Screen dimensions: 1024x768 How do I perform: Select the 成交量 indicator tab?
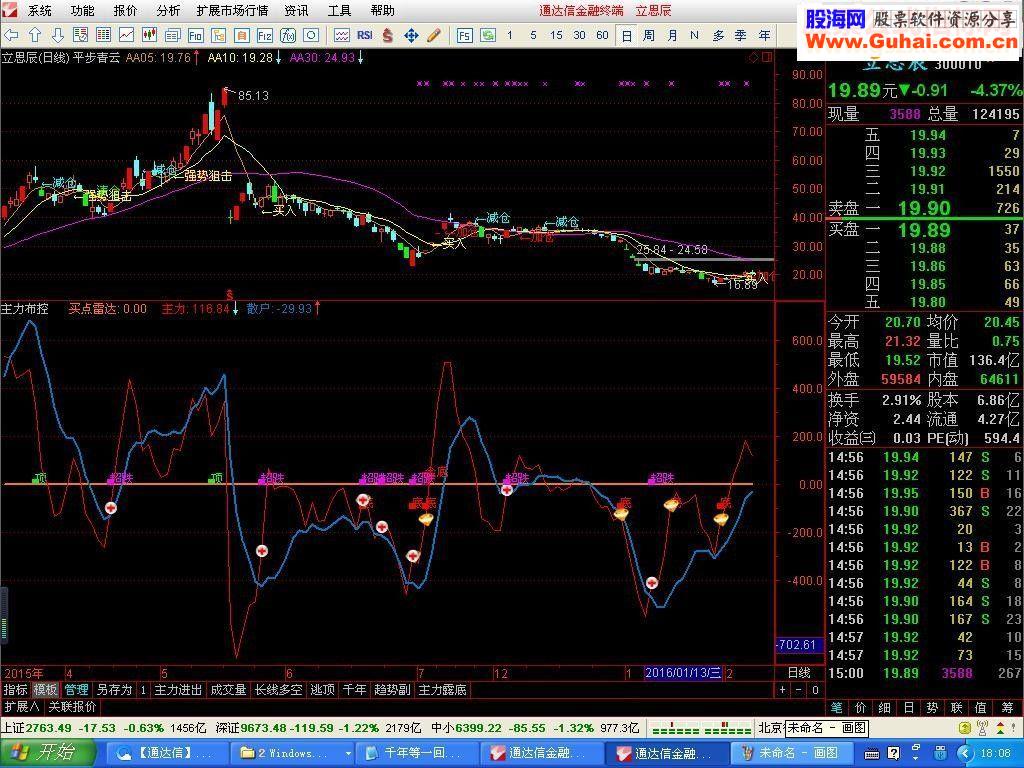pos(228,690)
